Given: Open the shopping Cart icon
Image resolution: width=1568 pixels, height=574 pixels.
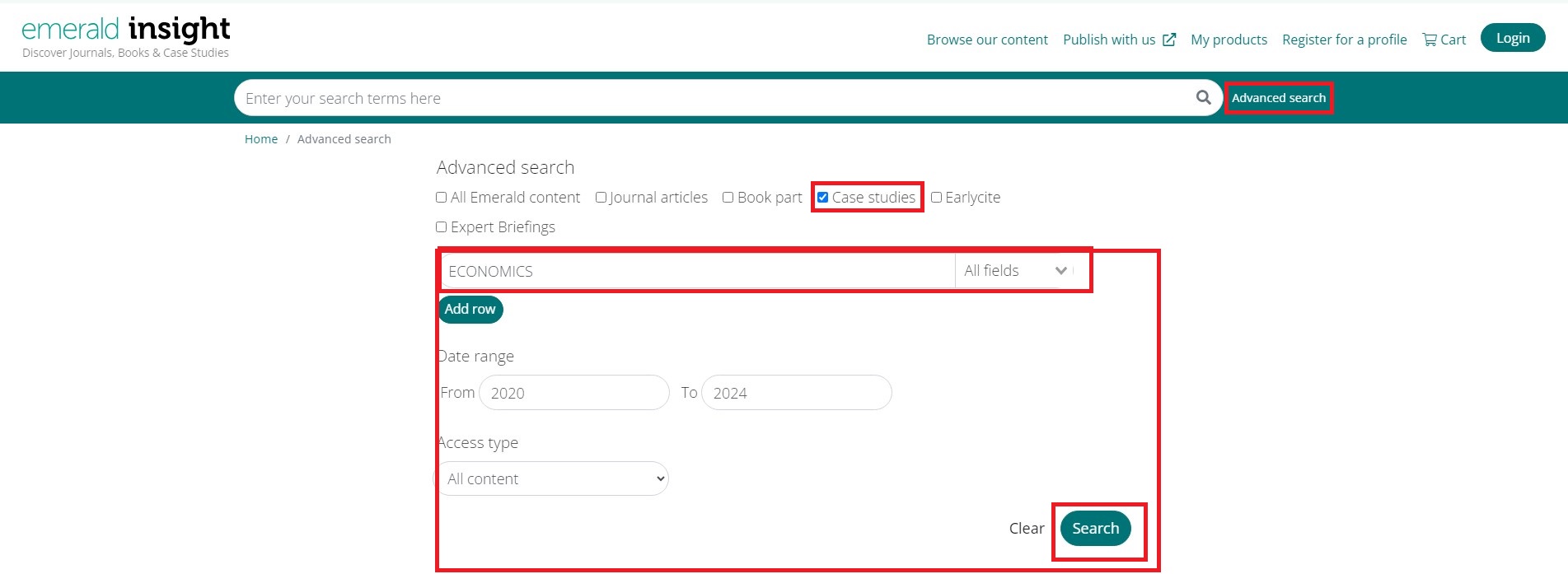Looking at the screenshot, I should [1430, 40].
